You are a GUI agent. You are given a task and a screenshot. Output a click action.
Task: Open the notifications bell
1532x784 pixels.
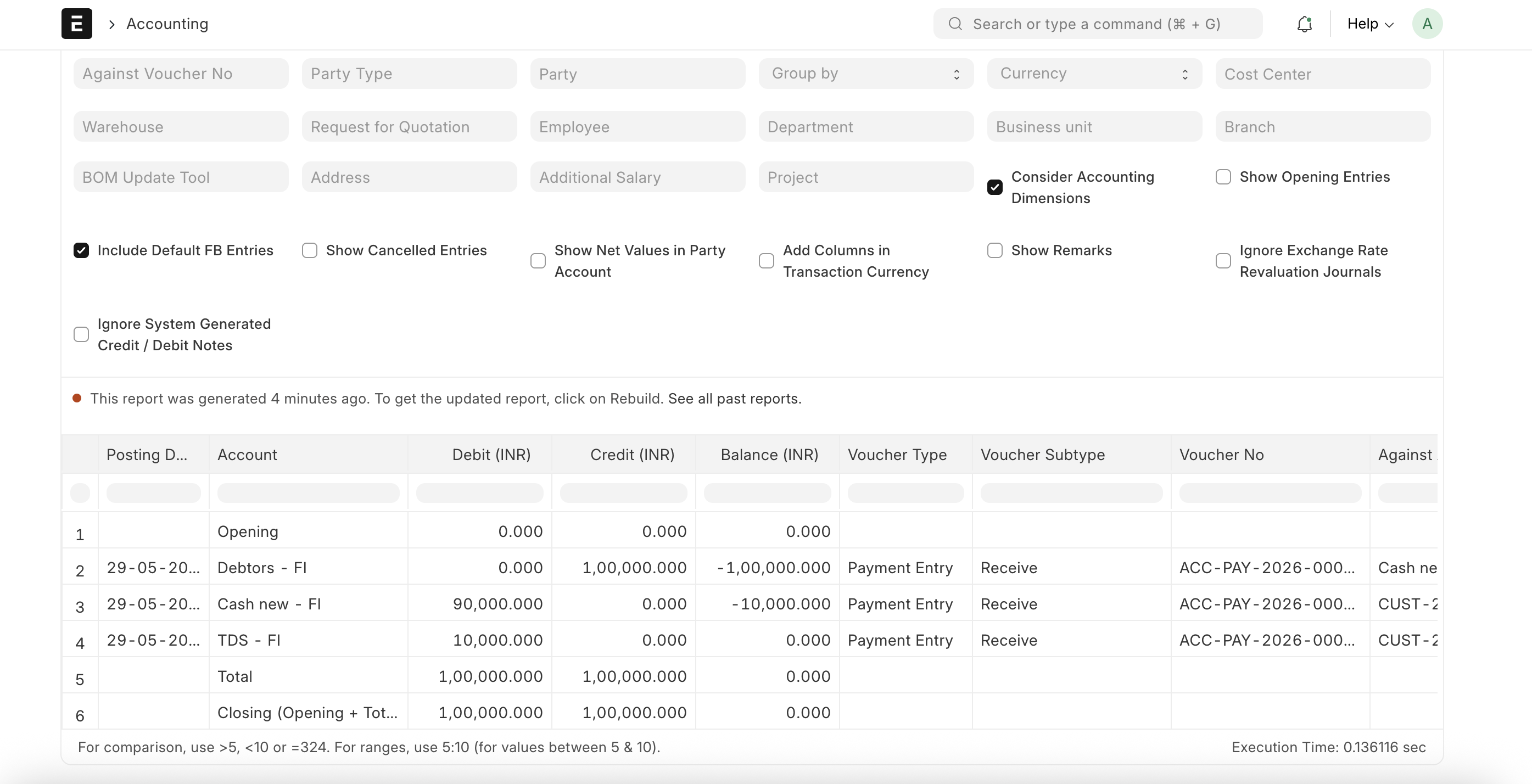coord(1304,24)
